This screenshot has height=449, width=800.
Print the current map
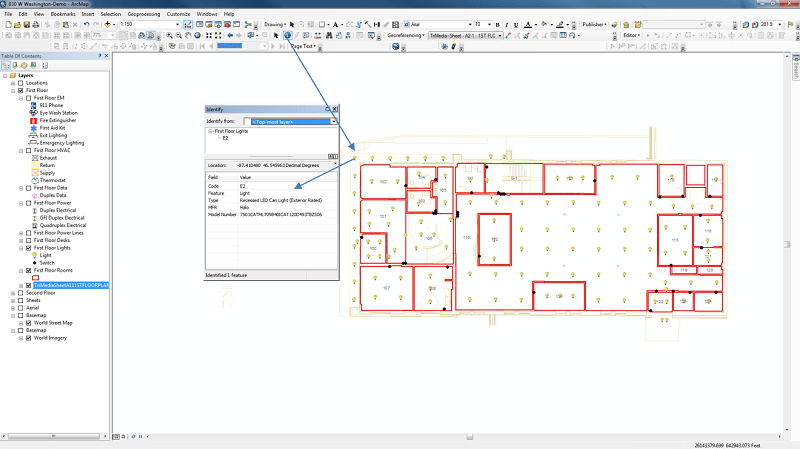[x=36, y=24]
